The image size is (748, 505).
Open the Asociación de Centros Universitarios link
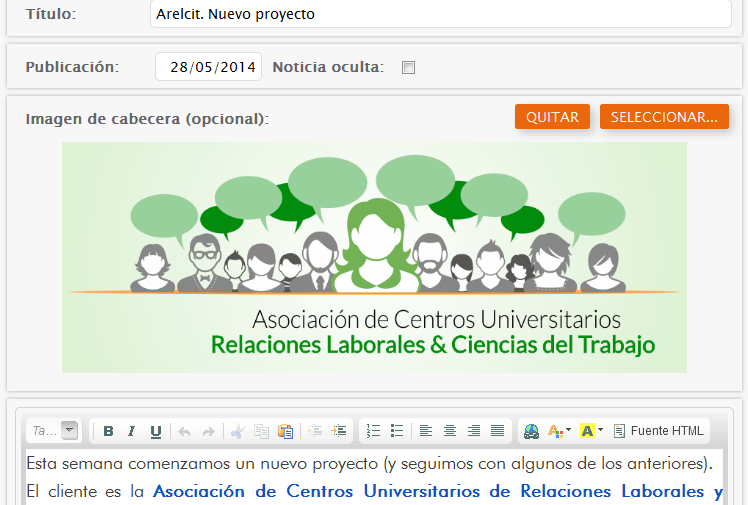438,491
